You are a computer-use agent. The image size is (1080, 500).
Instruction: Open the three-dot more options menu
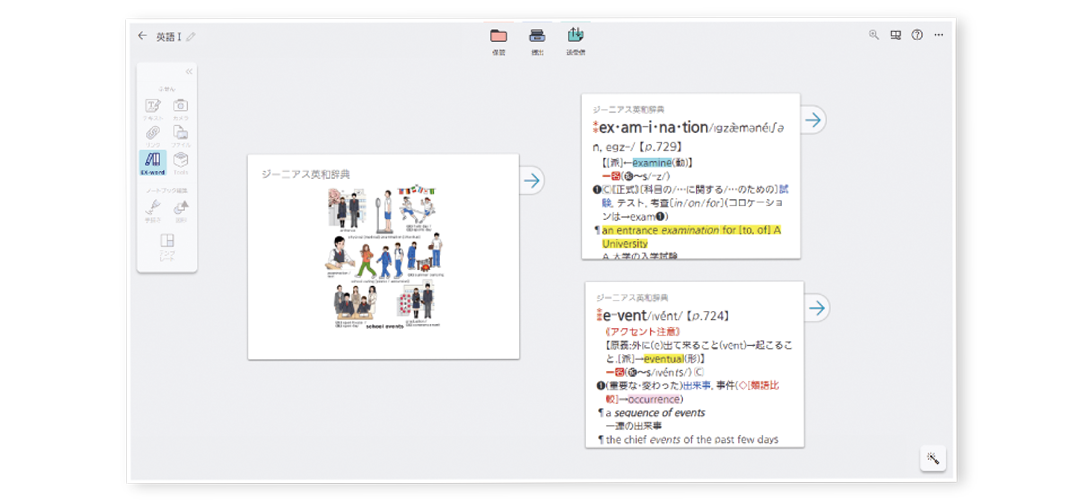click(938, 35)
